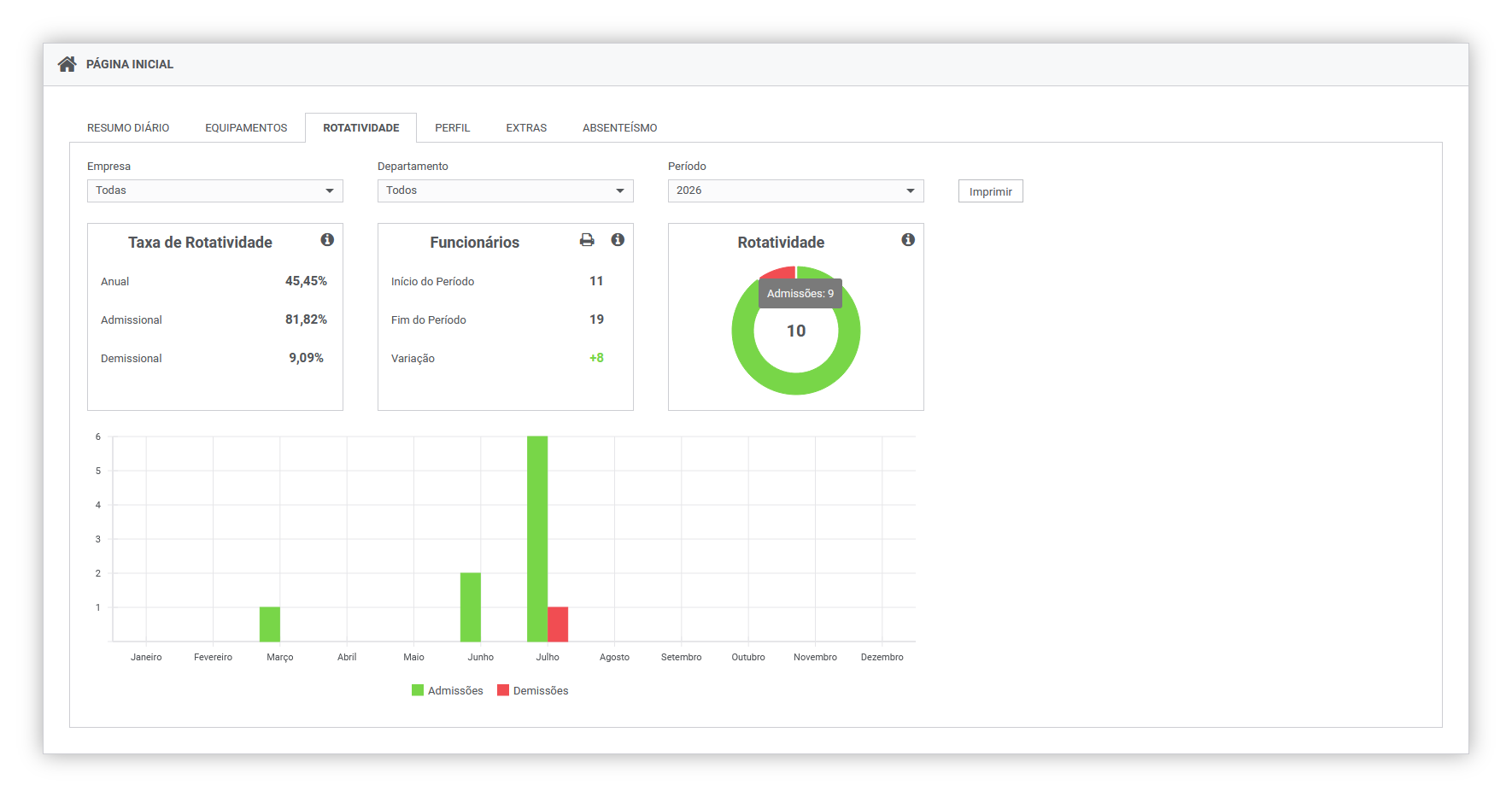Screen dimensions: 1512x797
Task: Click the home icon beside Página Inicial
Action: [67, 64]
